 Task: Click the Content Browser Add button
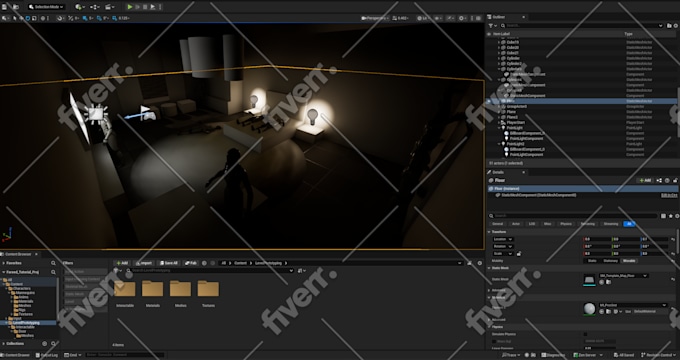tap(122, 263)
